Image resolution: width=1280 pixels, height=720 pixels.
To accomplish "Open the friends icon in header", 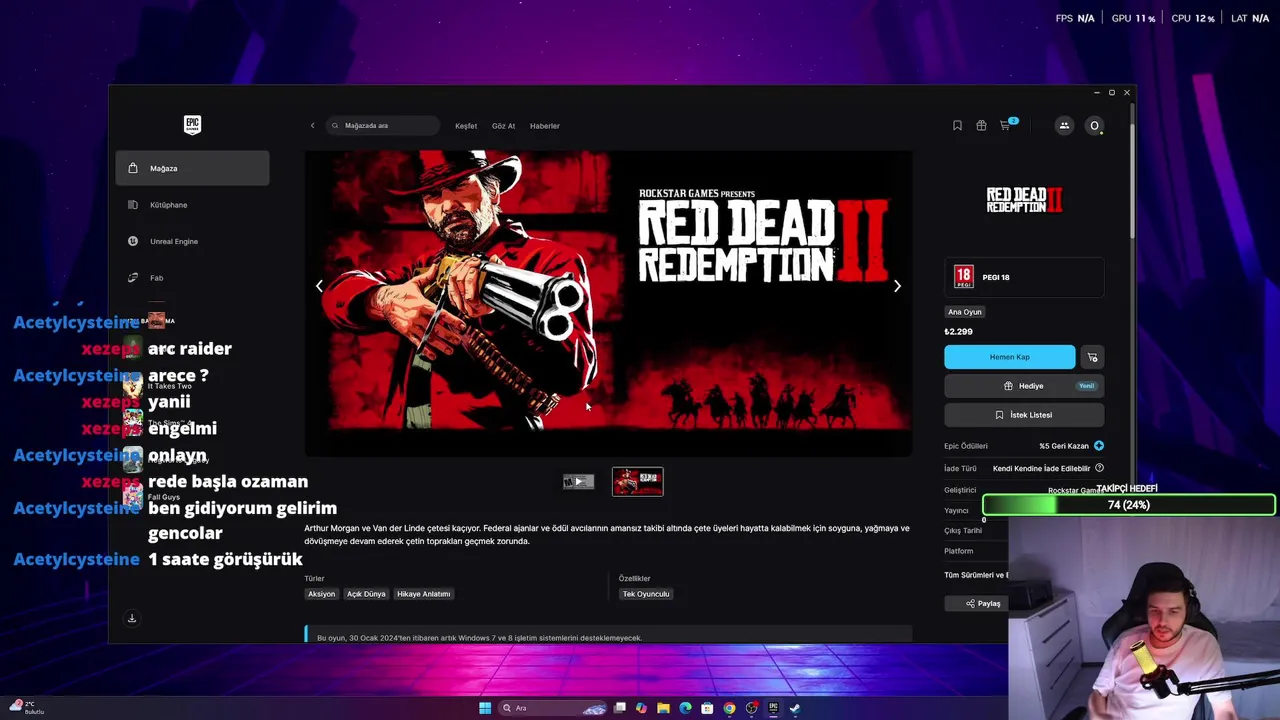I will coord(1064,126).
